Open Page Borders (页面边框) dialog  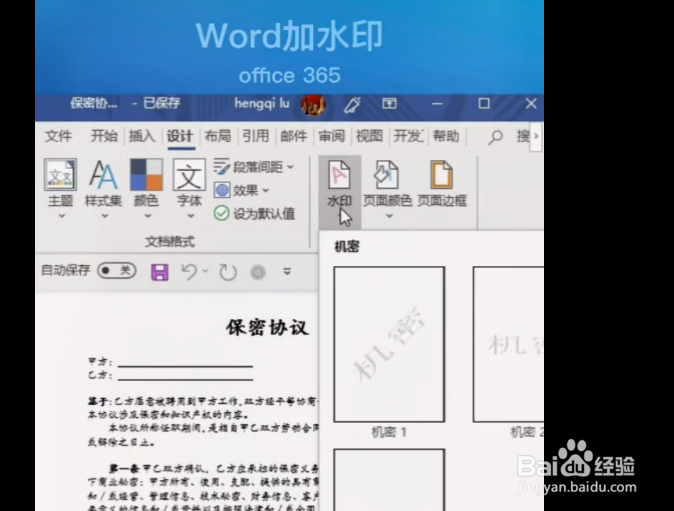[x=442, y=184]
